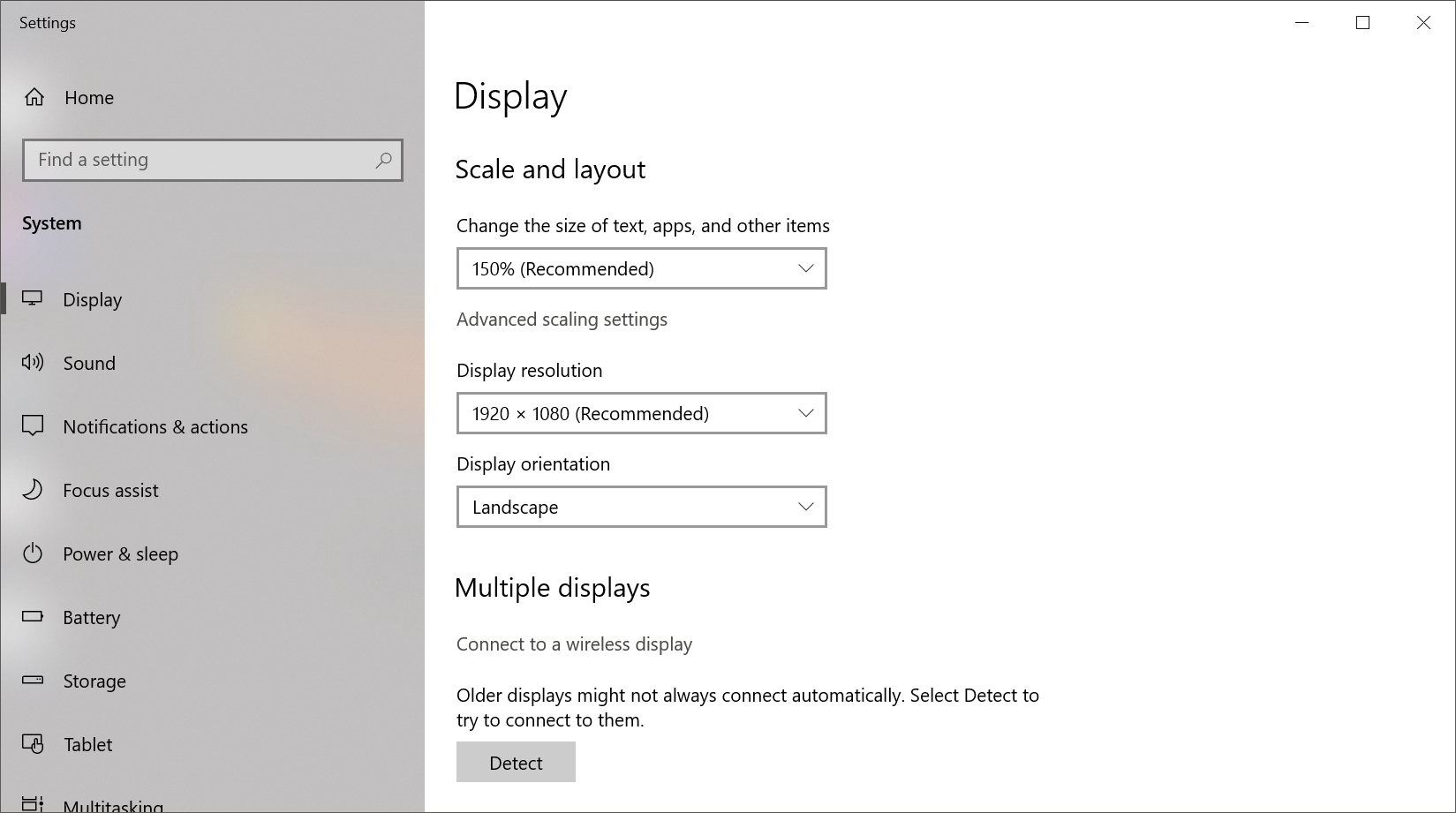Click the Power & sleep power icon
Image resolution: width=1456 pixels, height=813 pixels.
tap(33, 553)
